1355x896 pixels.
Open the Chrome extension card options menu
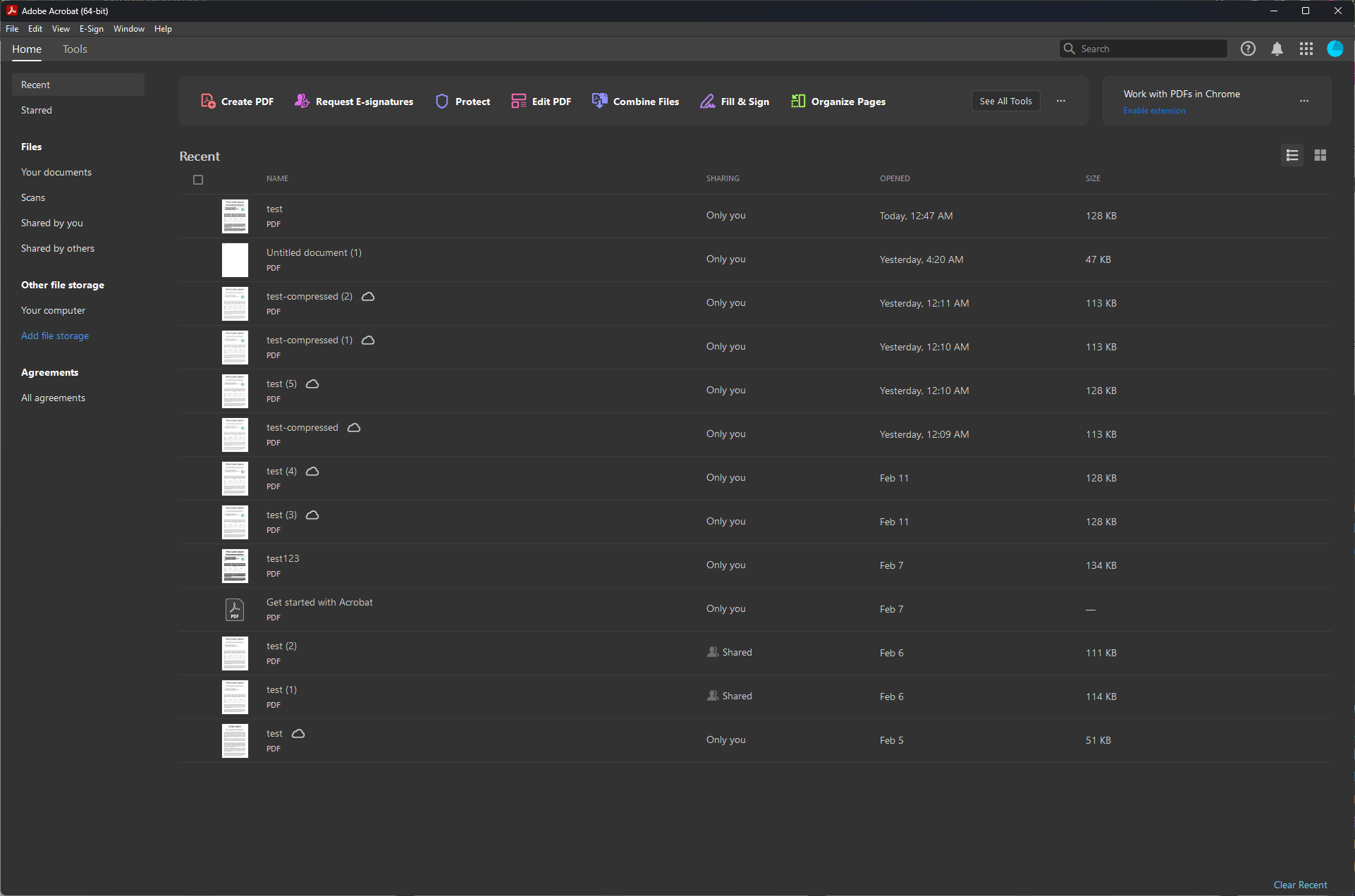tap(1304, 101)
